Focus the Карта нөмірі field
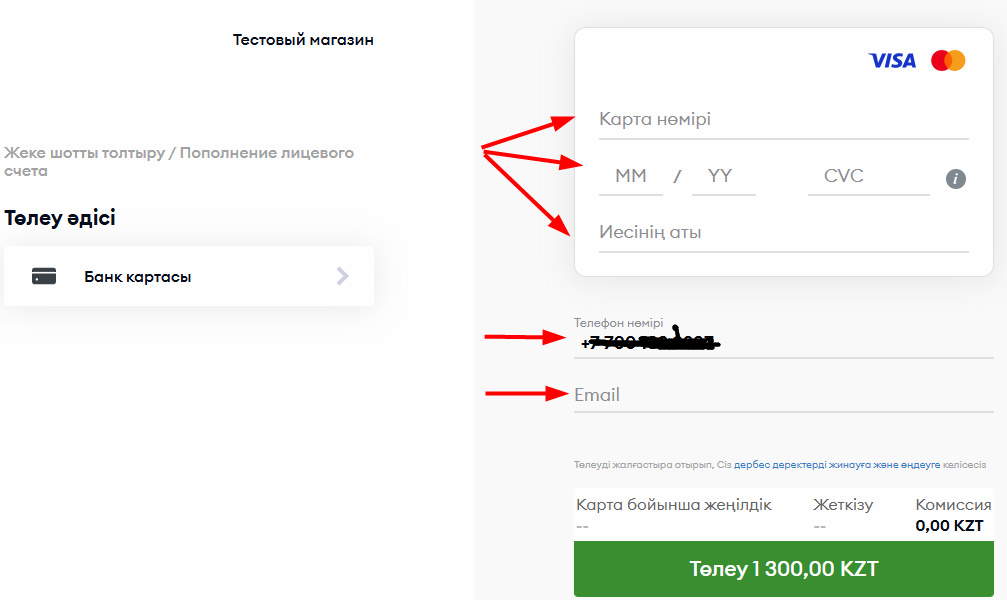The width and height of the screenshot is (1007, 600). coord(784,120)
